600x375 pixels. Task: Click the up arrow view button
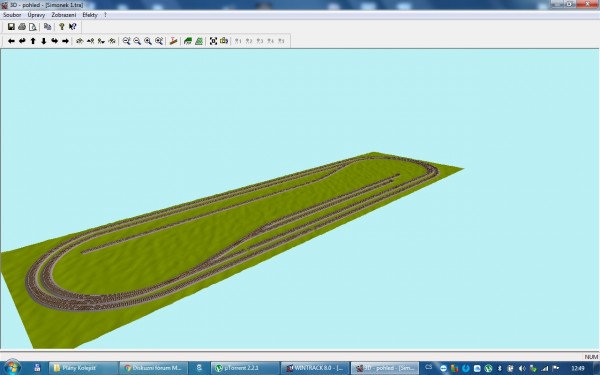[x=33, y=41]
